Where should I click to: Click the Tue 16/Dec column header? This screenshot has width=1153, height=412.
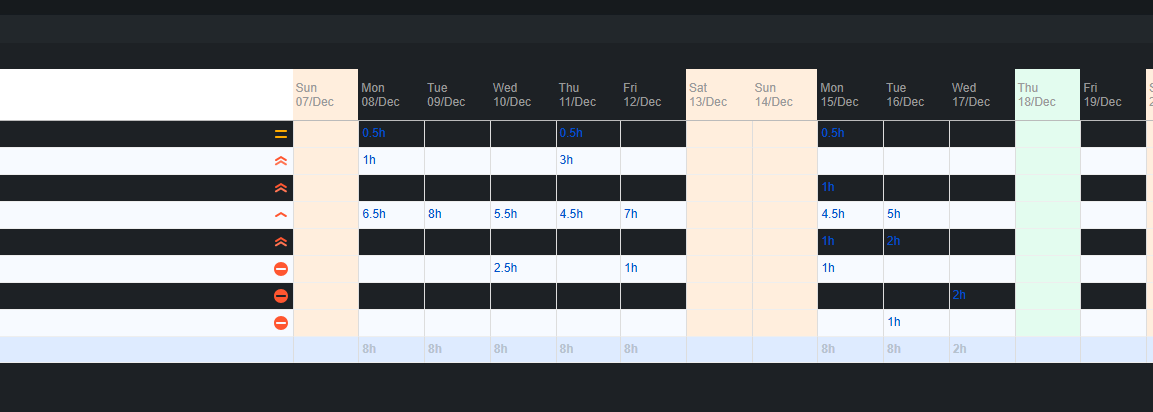[x=916, y=95]
